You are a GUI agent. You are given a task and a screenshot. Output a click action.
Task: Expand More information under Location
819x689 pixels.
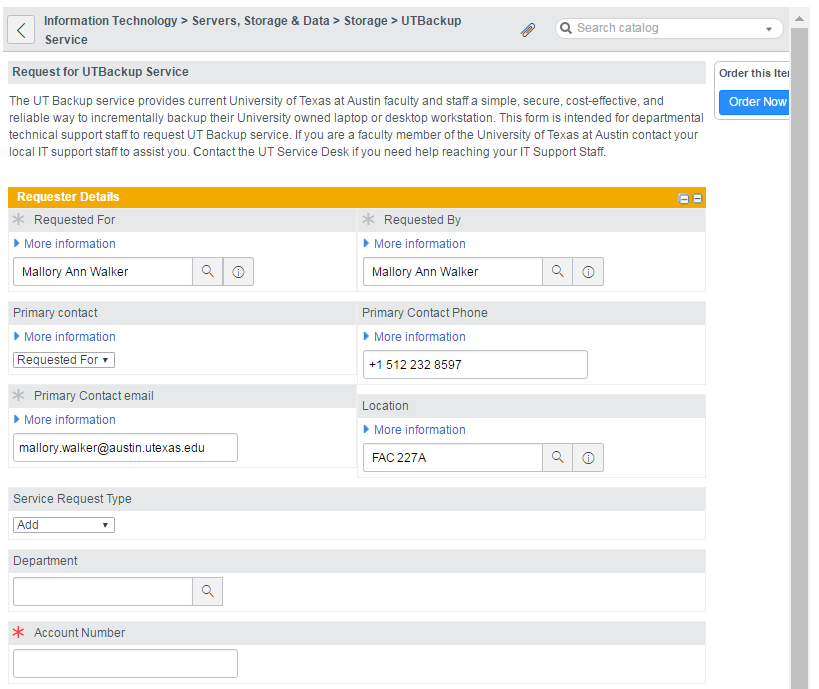415,430
